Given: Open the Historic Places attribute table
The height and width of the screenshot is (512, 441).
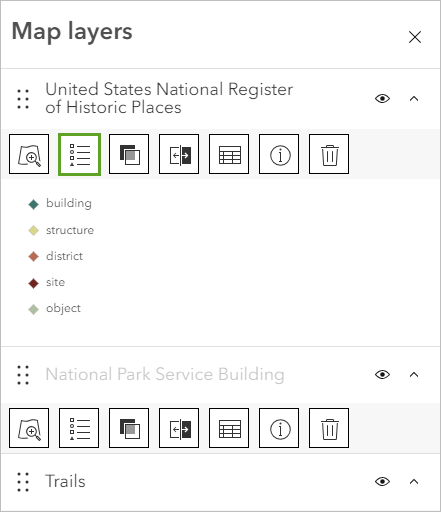Looking at the screenshot, I should coord(229,154).
